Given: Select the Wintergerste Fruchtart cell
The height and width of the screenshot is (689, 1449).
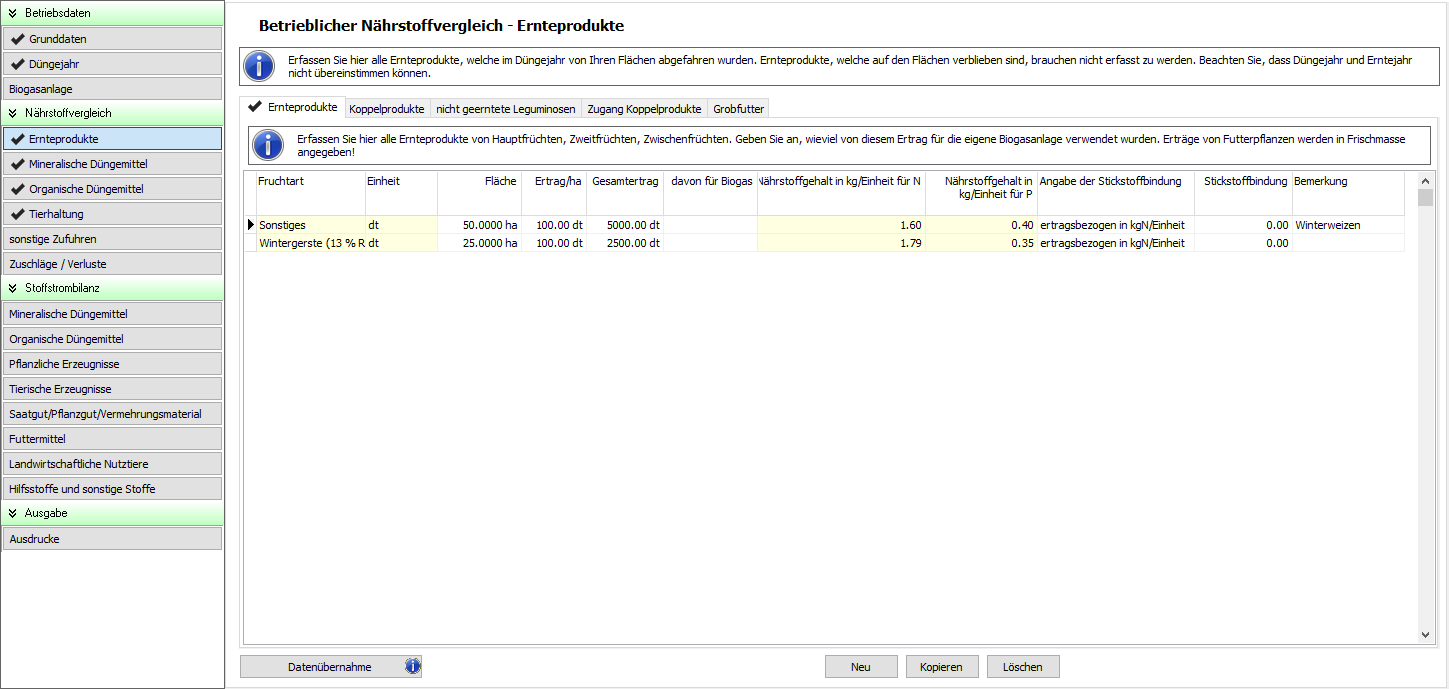Looking at the screenshot, I should (310, 243).
